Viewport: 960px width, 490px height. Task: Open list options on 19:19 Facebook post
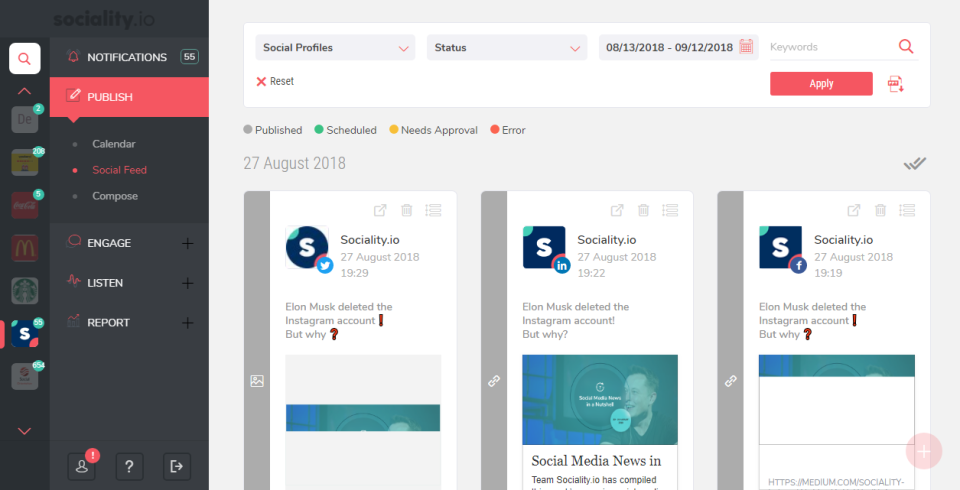907,210
